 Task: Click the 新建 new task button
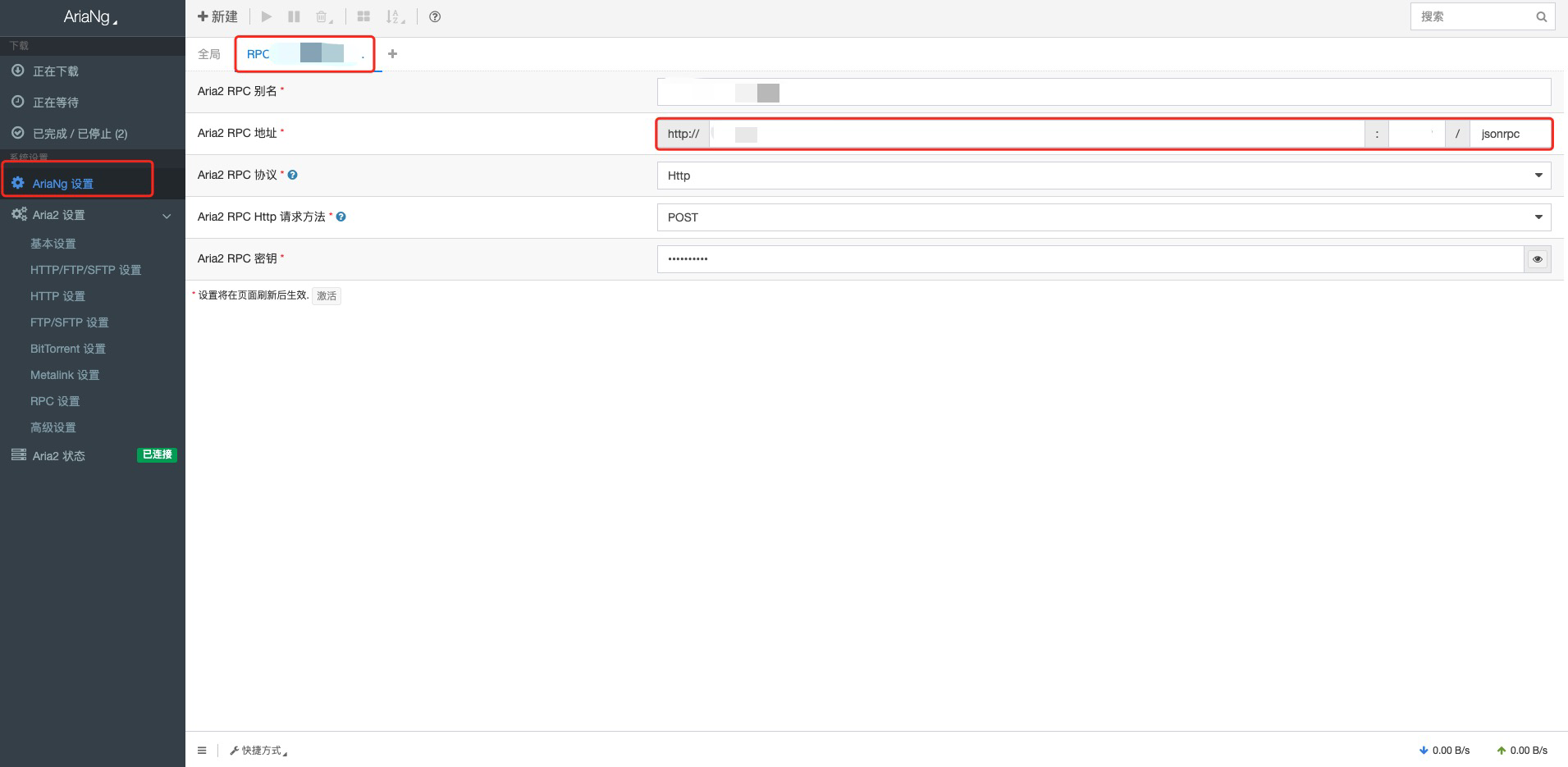point(217,16)
